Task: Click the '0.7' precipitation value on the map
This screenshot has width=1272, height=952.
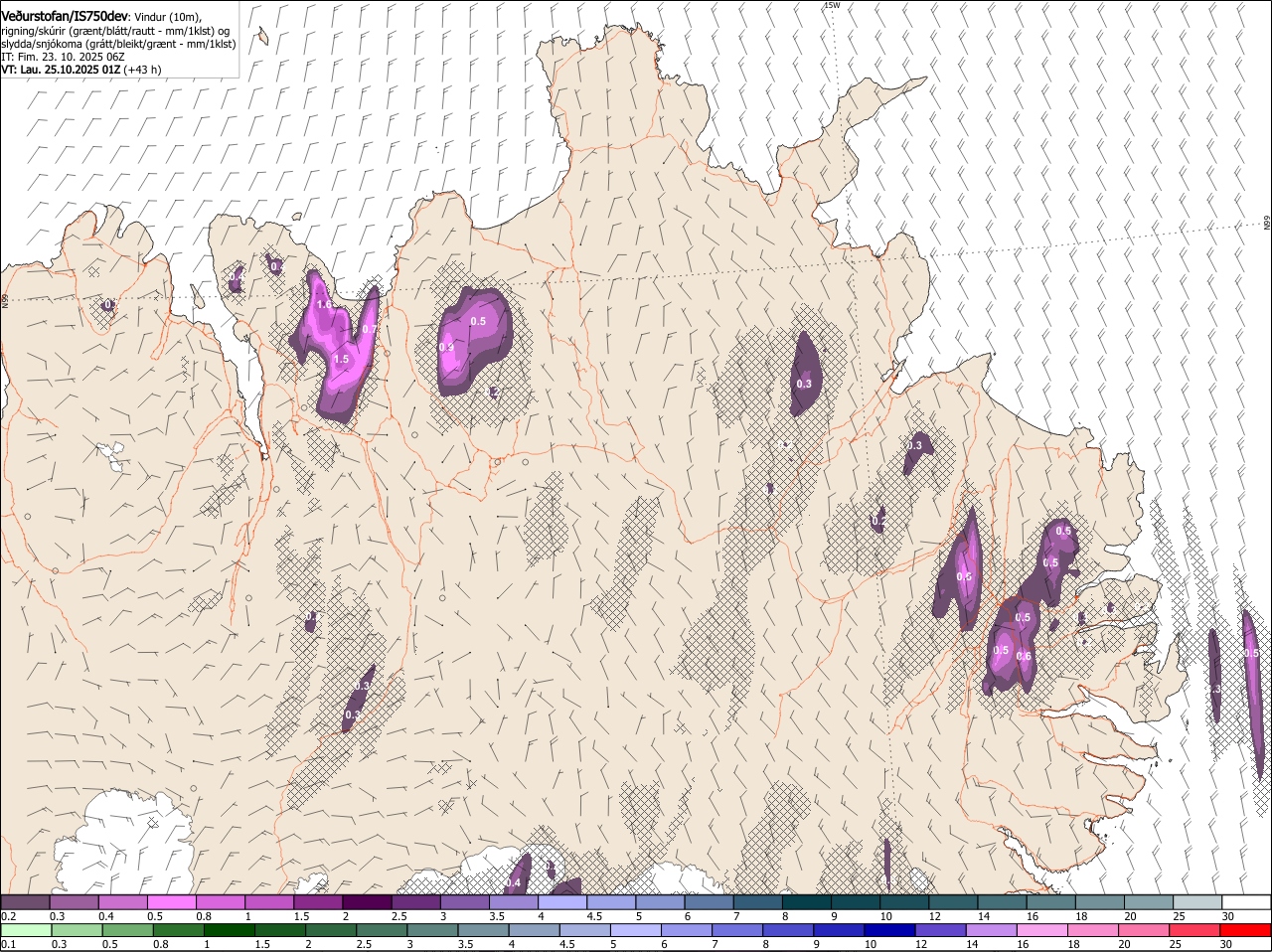Action: point(370,329)
